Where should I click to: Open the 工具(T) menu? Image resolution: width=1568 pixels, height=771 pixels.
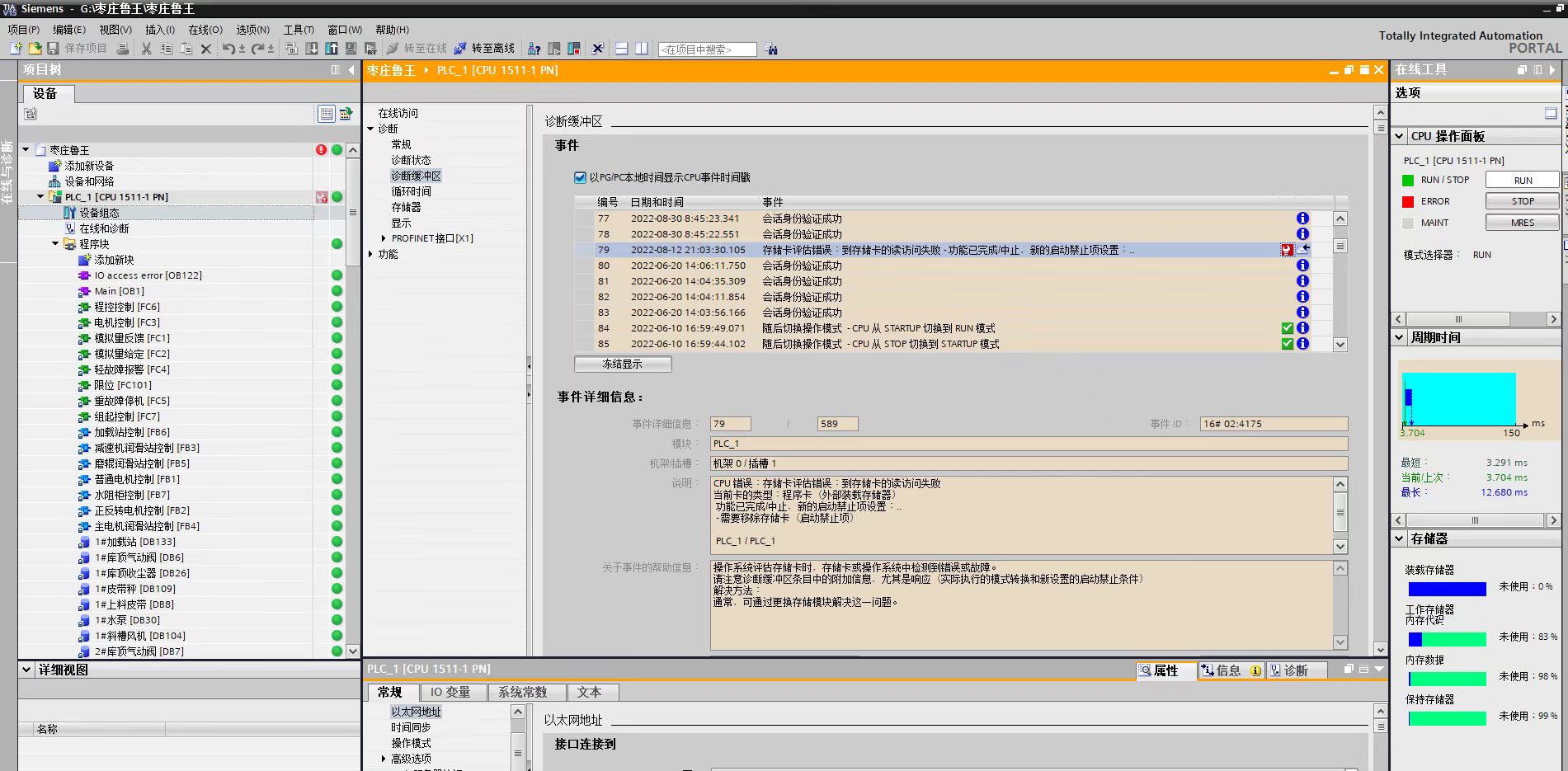pyautogui.click(x=299, y=30)
